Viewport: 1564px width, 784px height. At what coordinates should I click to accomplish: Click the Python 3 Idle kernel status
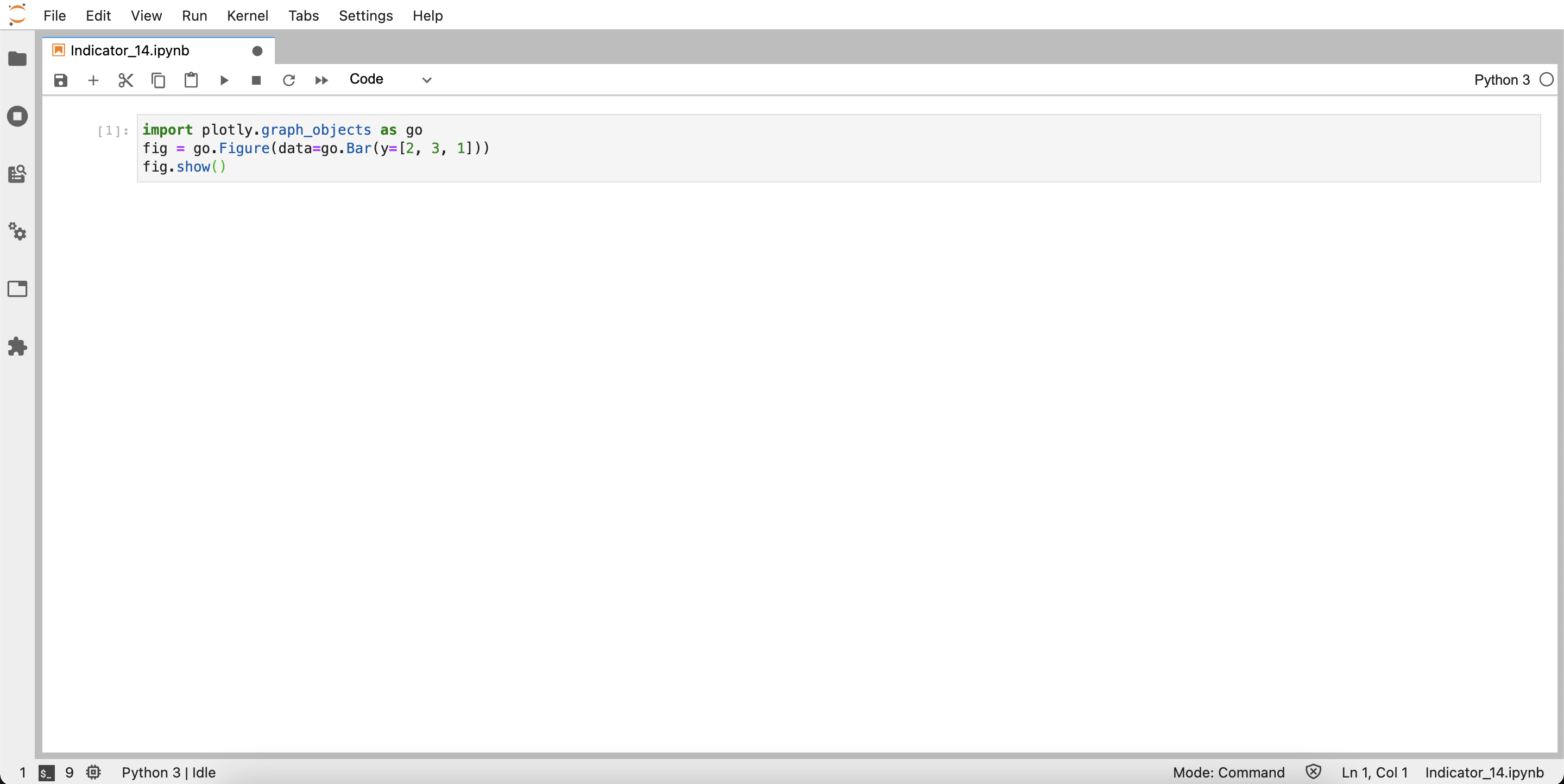168,773
